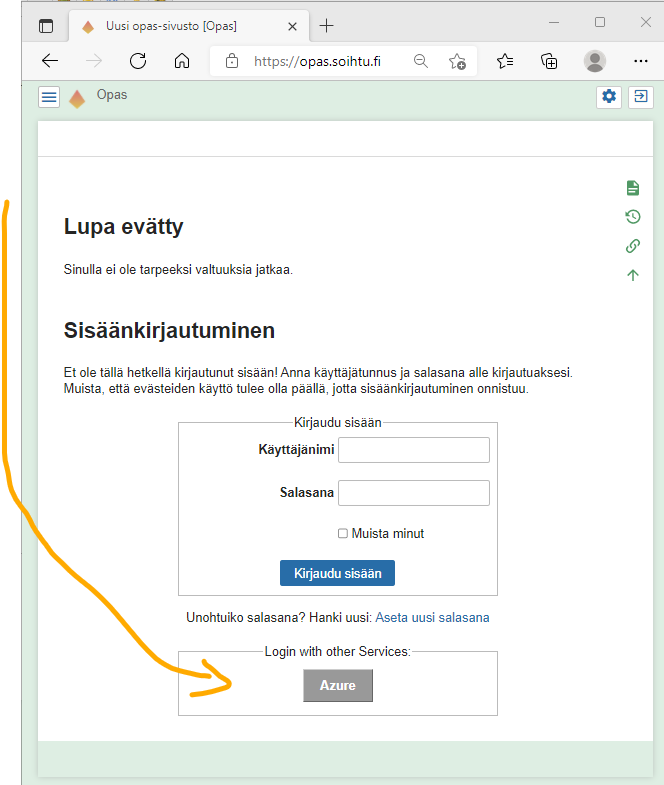Go back with the browser back arrow
Viewport: 664px width, 785px height.
(x=50, y=61)
